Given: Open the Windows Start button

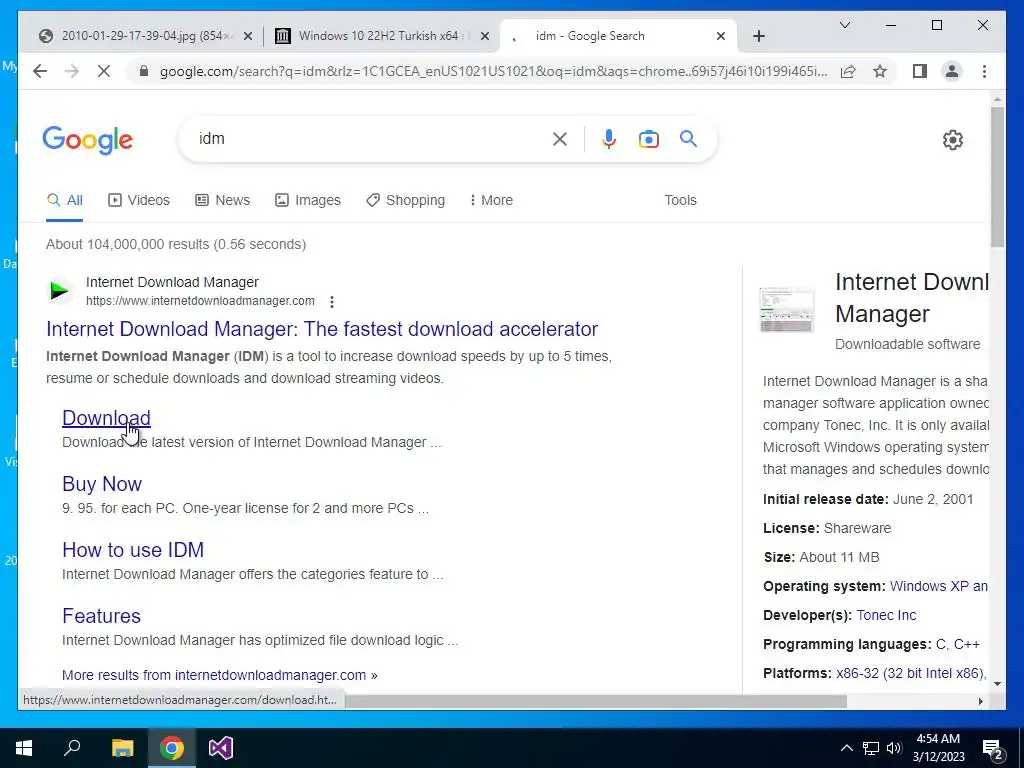Looking at the screenshot, I should [x=24, y=748].
